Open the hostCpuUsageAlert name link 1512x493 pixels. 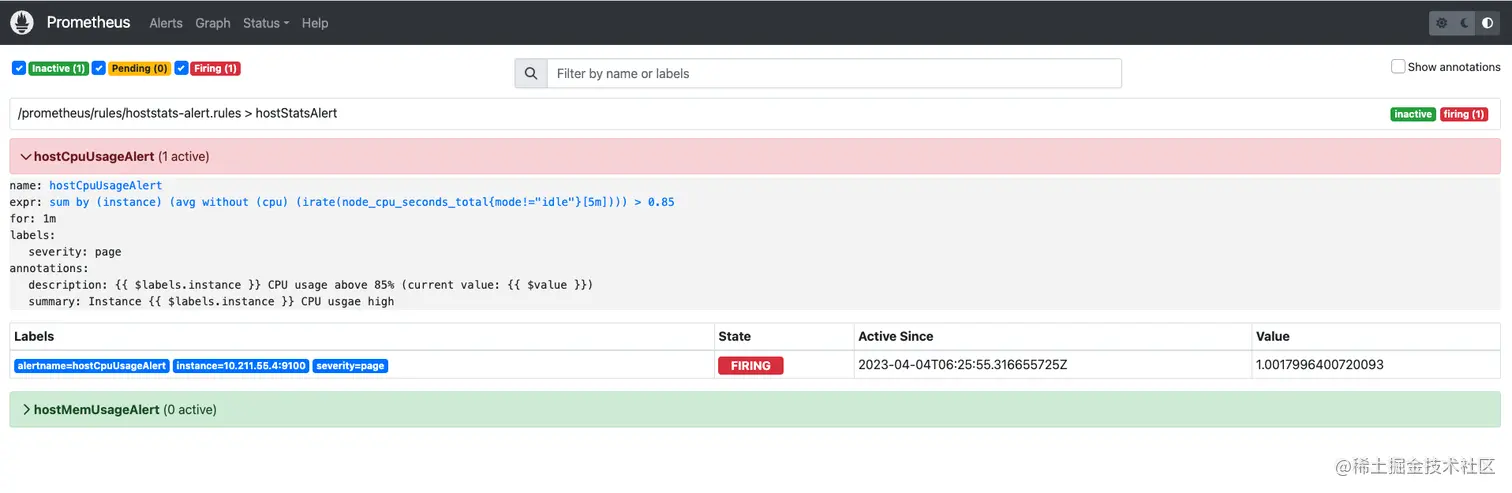(105, 185)
